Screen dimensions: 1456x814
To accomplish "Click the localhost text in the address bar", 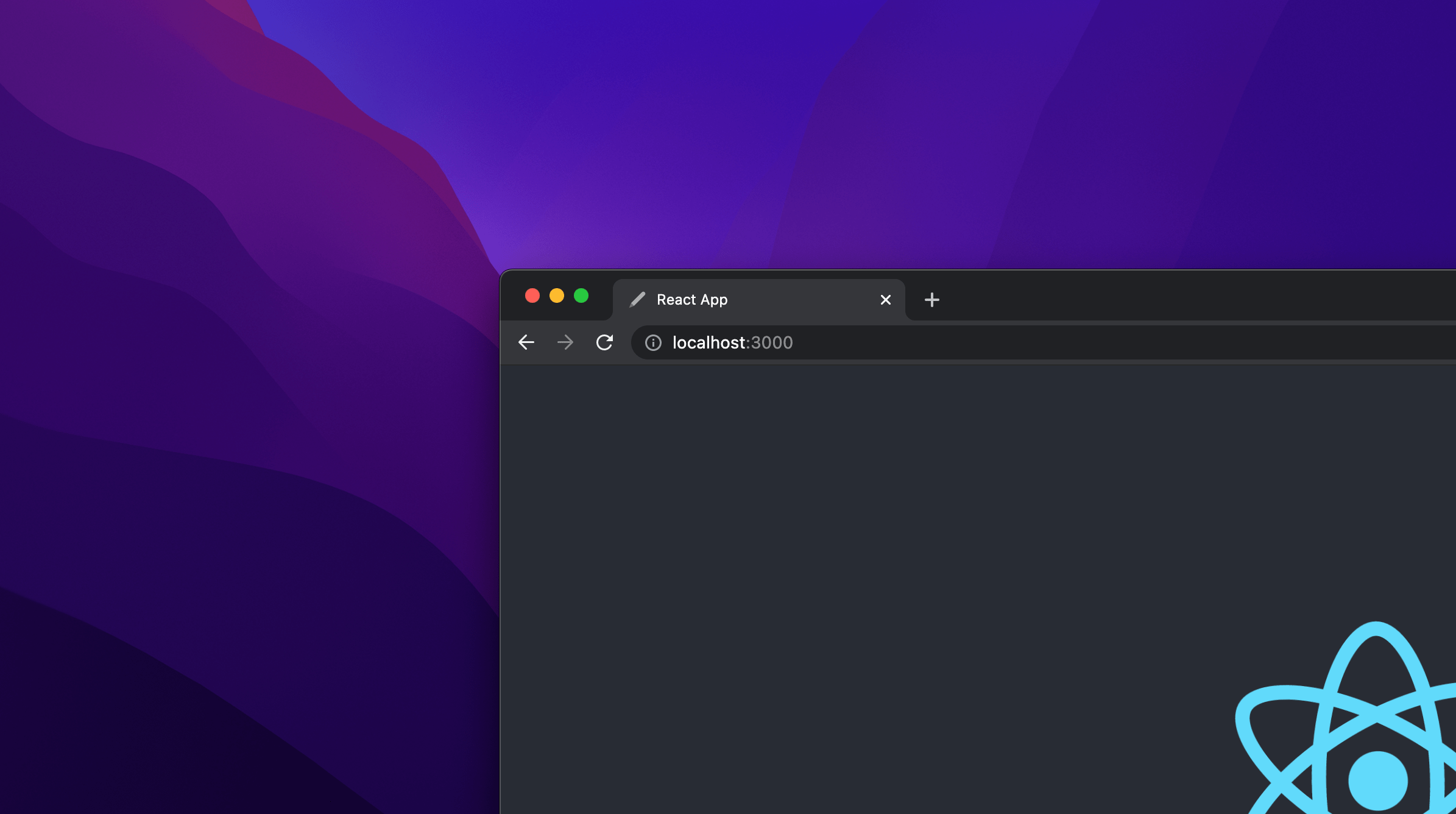I will coord(709,342).
